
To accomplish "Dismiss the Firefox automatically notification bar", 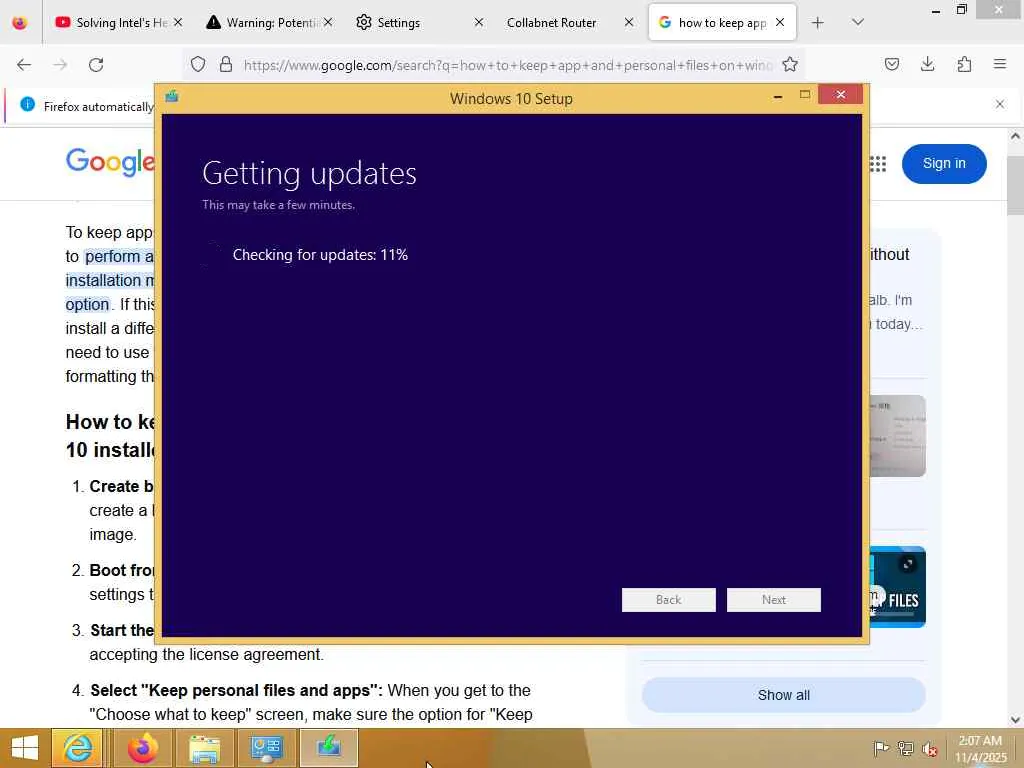I will click(x=1000, y=104).
